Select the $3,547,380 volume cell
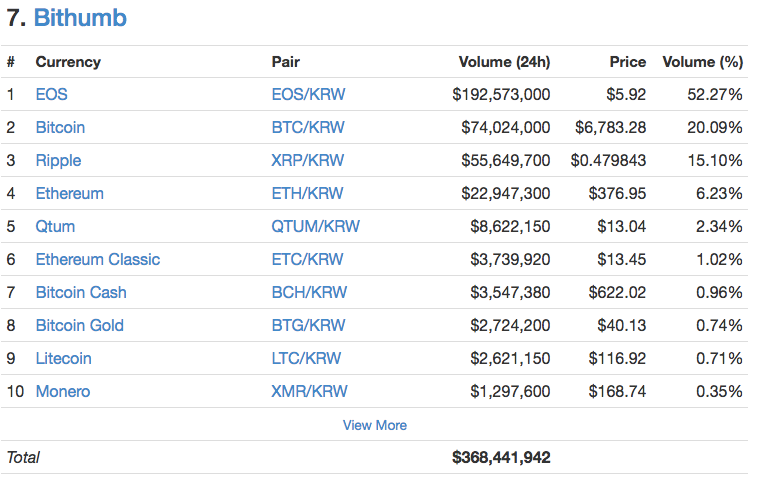 click(510, 292)
